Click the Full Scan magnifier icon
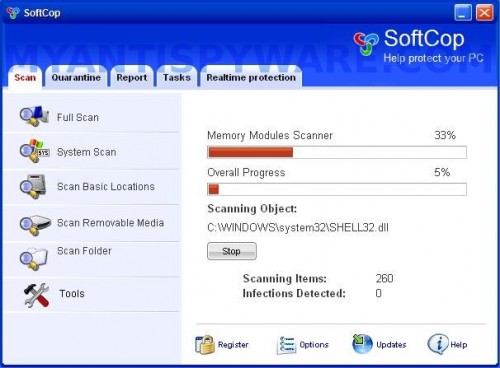 tap(34, 116)
